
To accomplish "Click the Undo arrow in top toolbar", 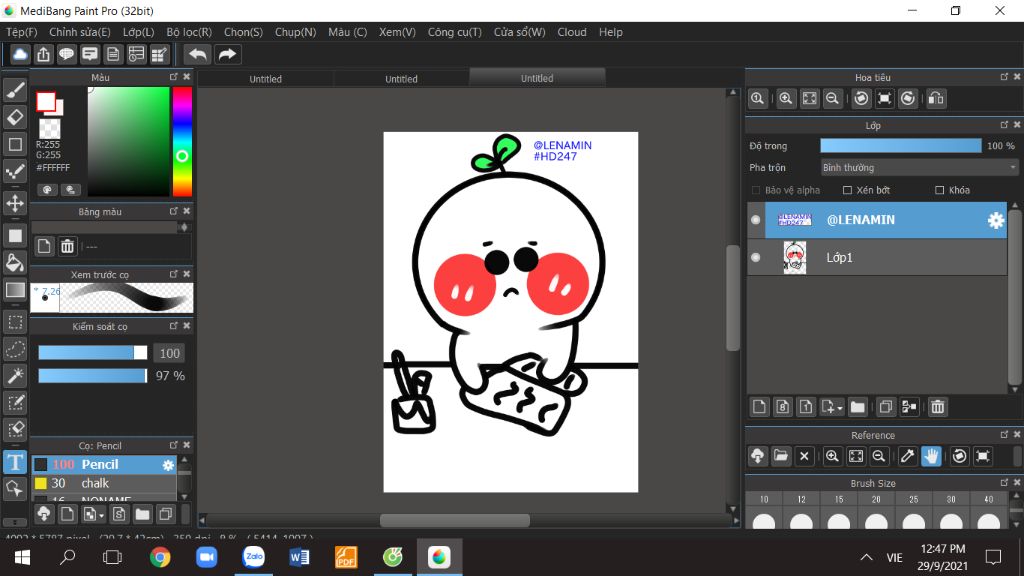I will (197, 54).
